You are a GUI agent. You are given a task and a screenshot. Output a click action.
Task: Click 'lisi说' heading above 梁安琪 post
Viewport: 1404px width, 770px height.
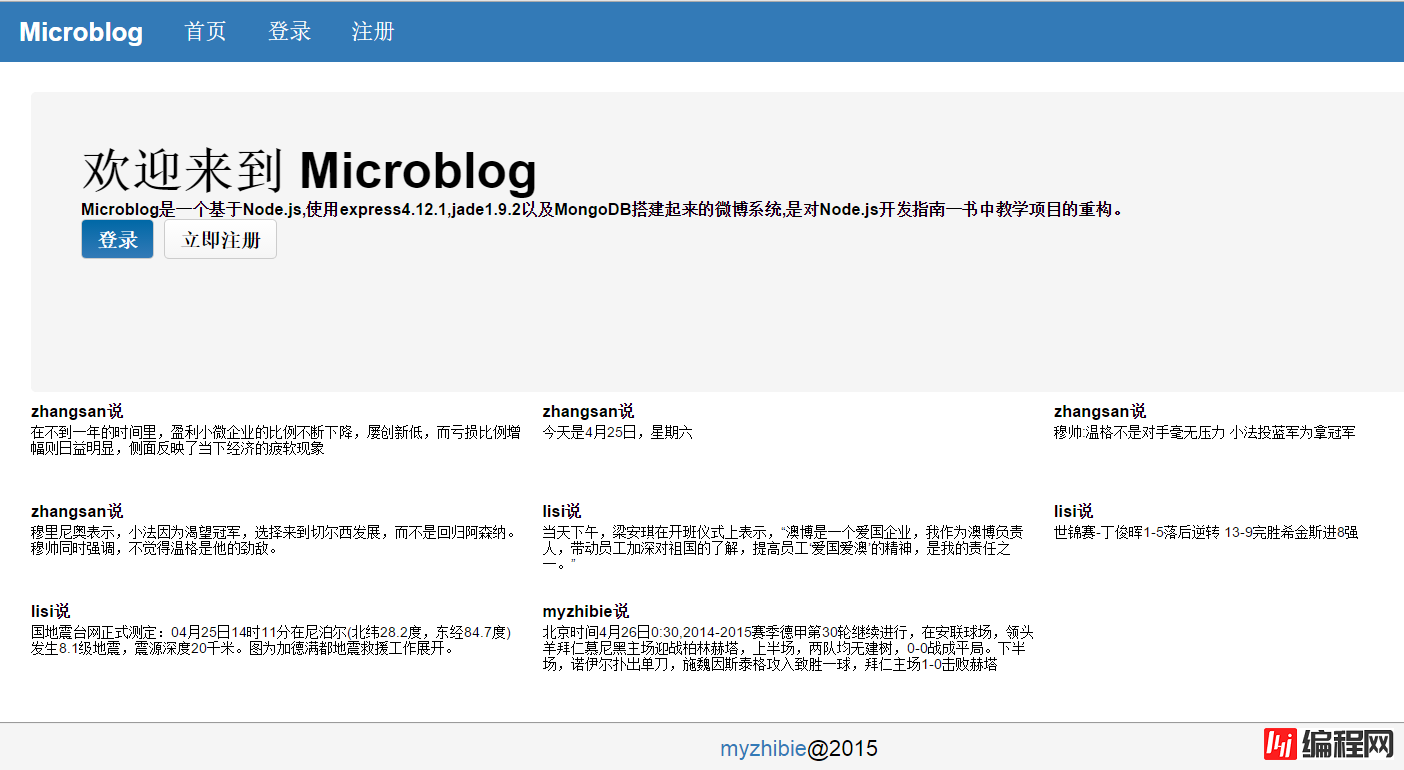tap(562, 511)
